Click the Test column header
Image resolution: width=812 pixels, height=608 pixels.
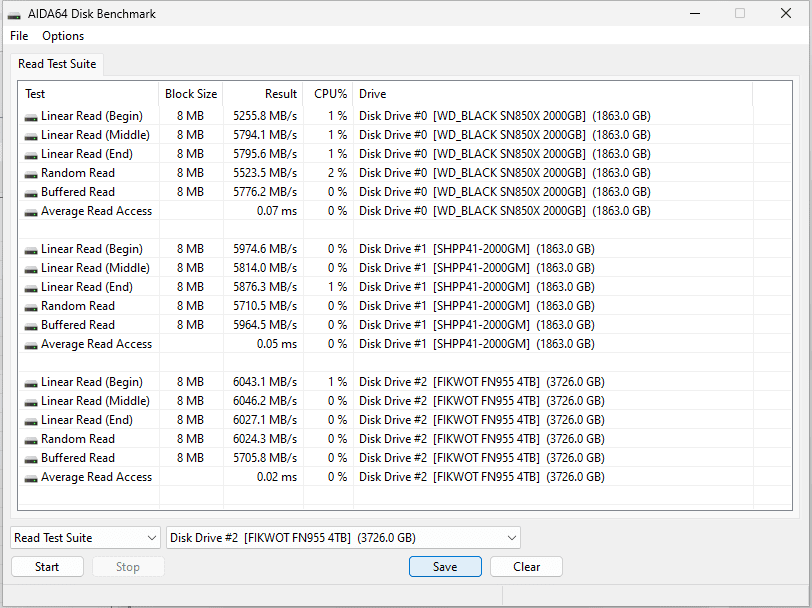coord(89,94)
